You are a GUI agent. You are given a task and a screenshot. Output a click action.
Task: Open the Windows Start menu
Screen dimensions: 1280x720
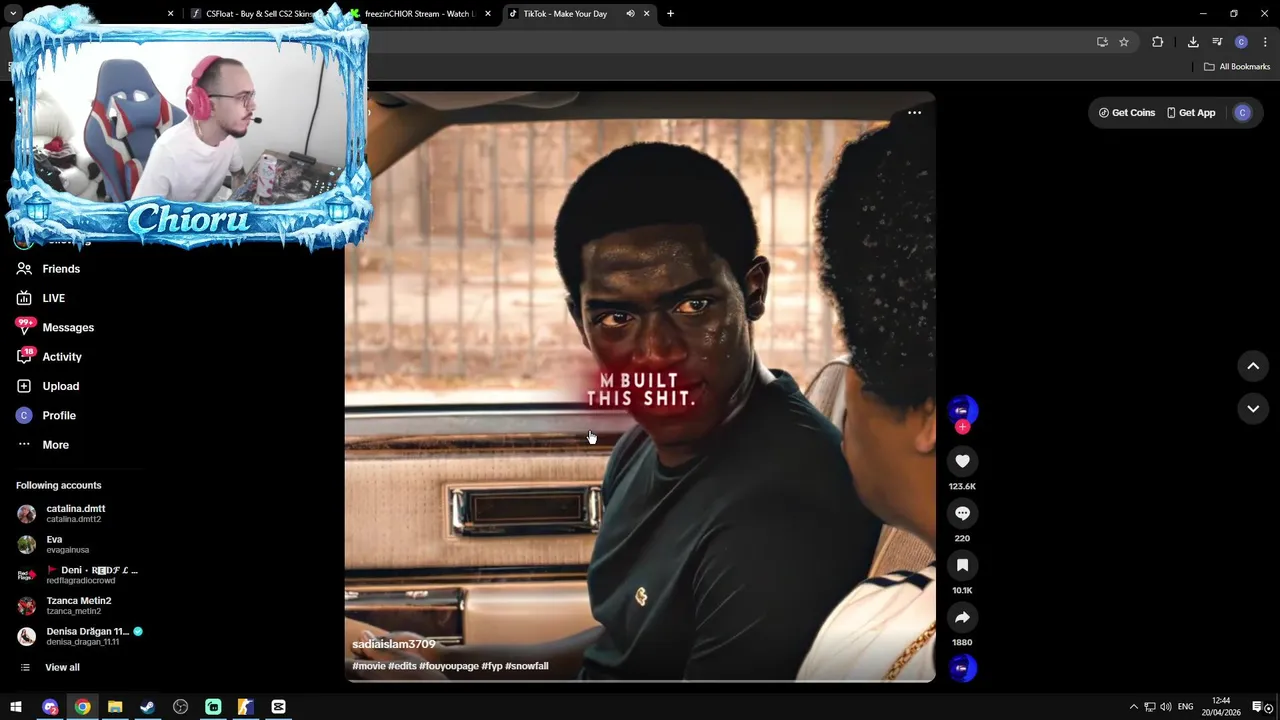point(16,707)
